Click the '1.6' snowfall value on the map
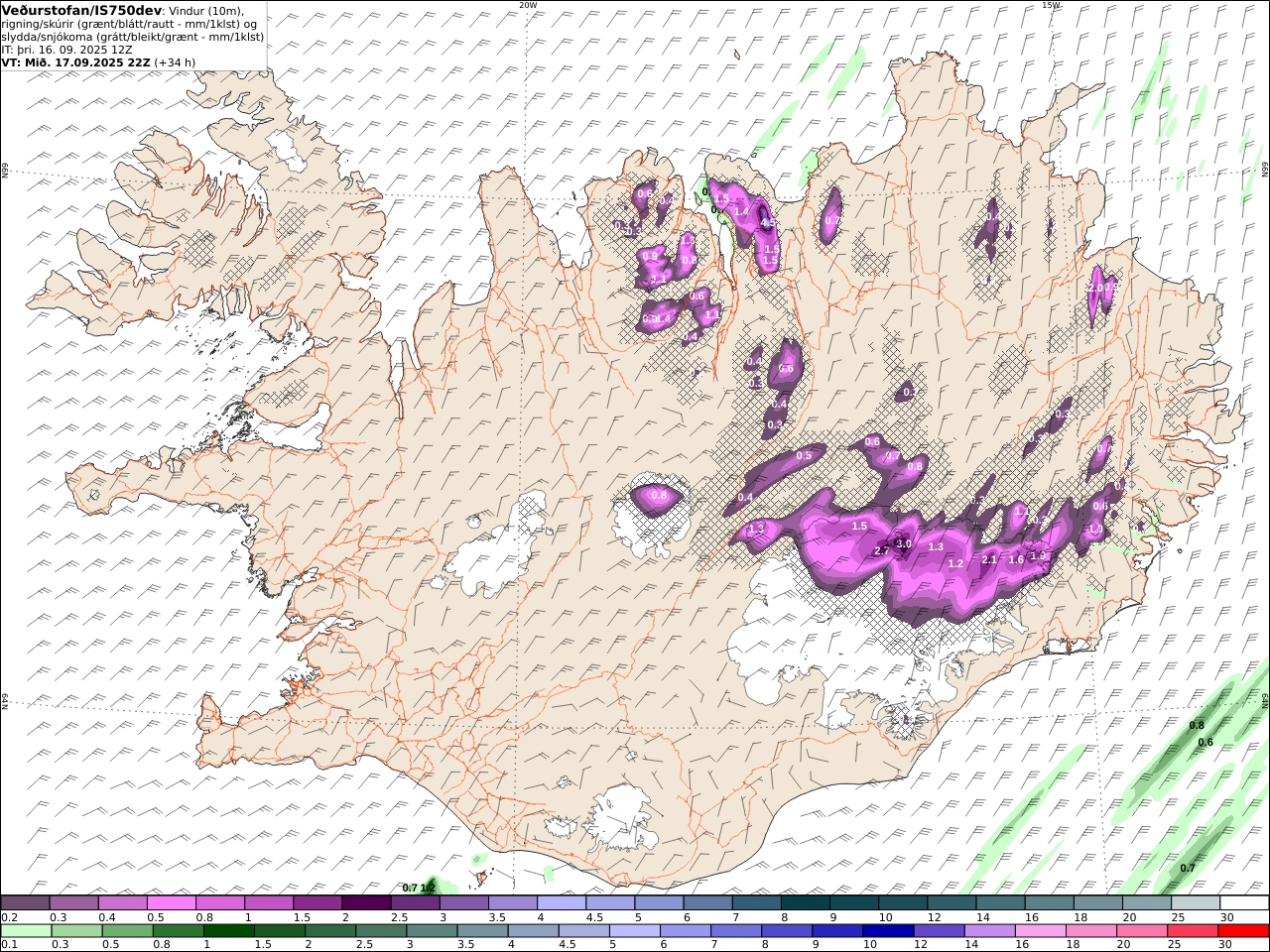 click(x=1016, y=559)
